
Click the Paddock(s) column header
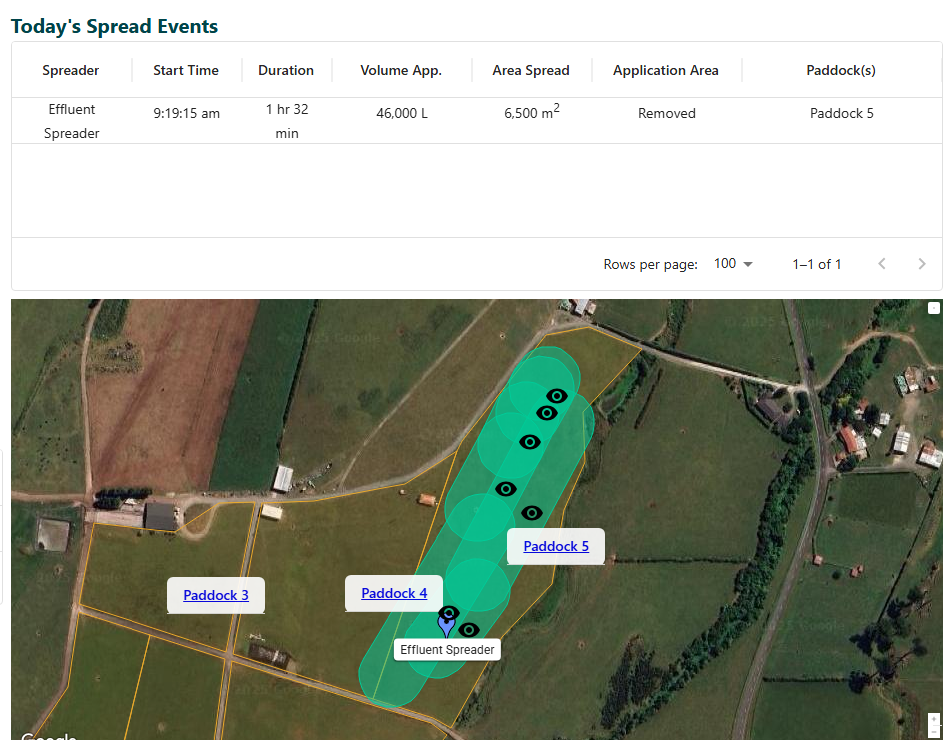841,70
